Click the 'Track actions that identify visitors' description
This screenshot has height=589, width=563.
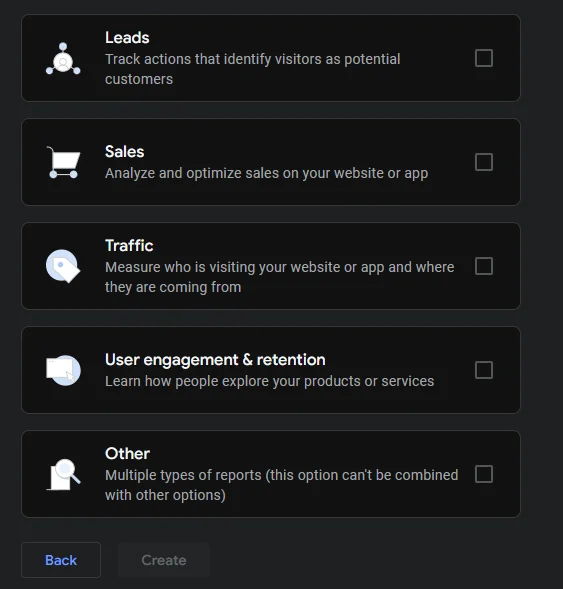point(252,69)
